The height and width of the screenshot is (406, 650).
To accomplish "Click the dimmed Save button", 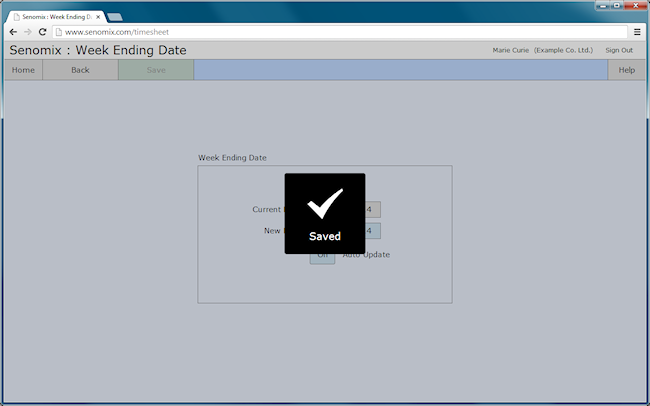I will pos(156,70).
